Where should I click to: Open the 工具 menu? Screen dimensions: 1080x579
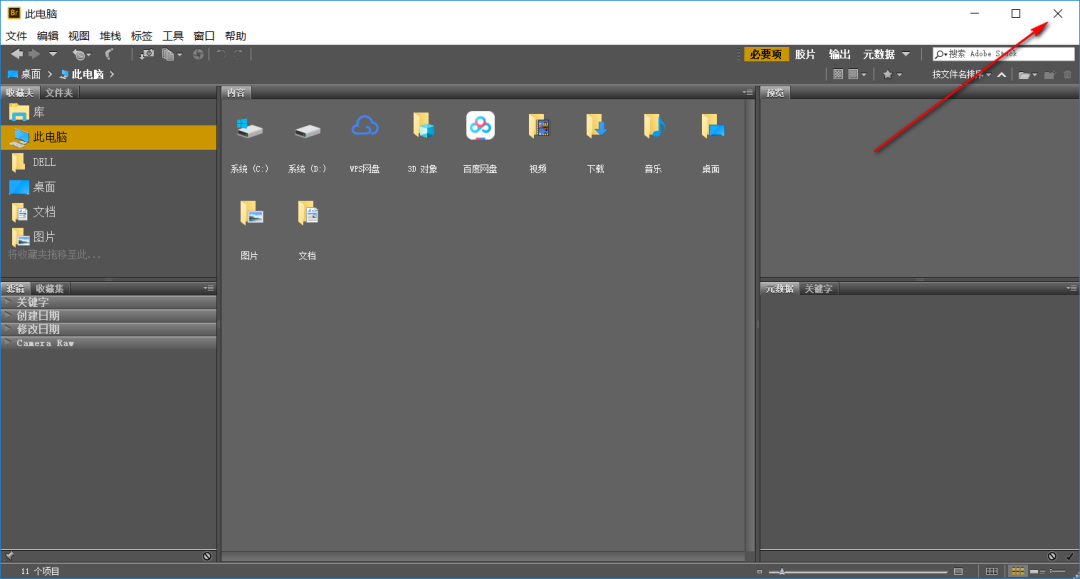[172, 35]
